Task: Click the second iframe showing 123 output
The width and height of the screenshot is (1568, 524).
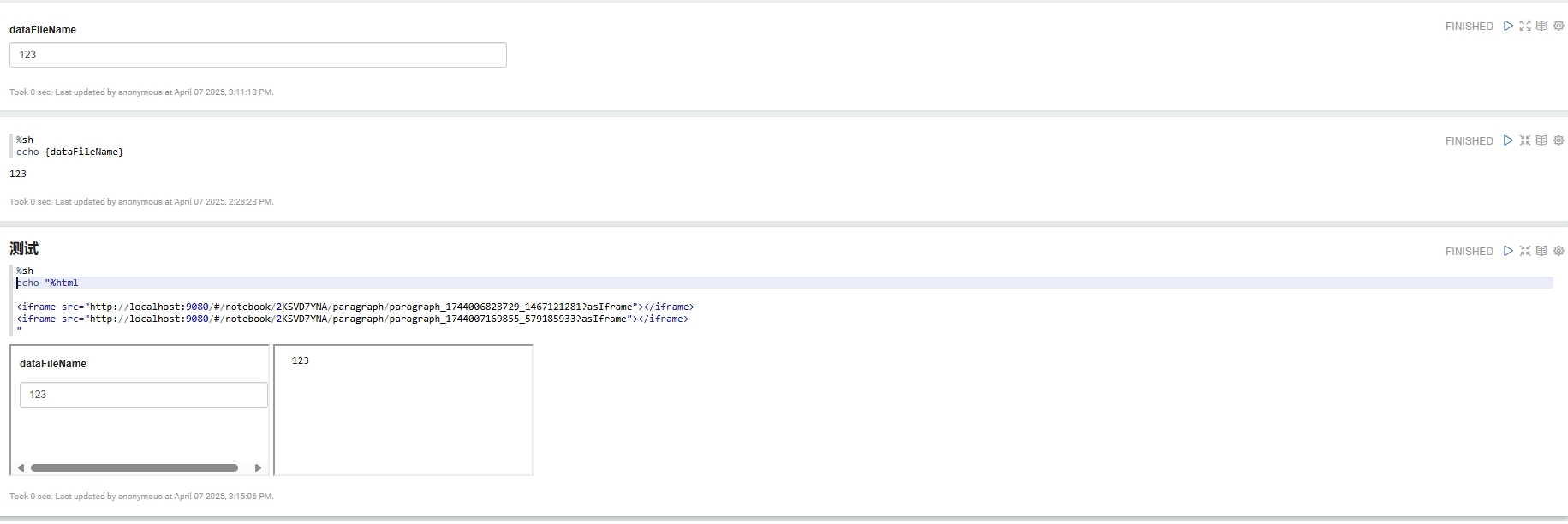Action: [403, 409]
